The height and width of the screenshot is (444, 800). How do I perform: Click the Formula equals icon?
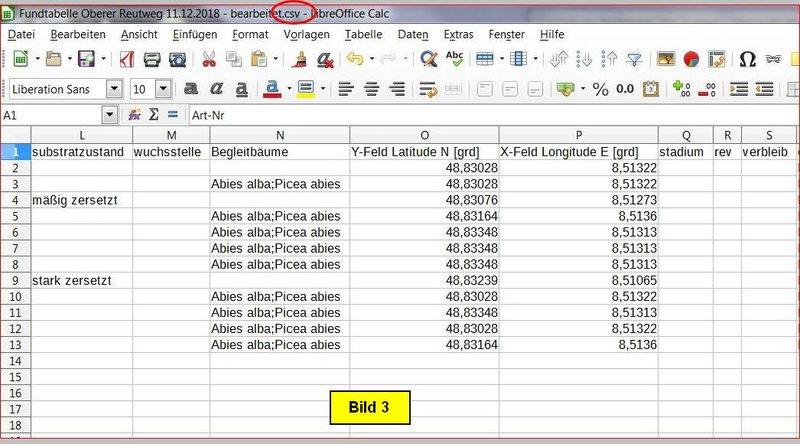pos(172,115)
